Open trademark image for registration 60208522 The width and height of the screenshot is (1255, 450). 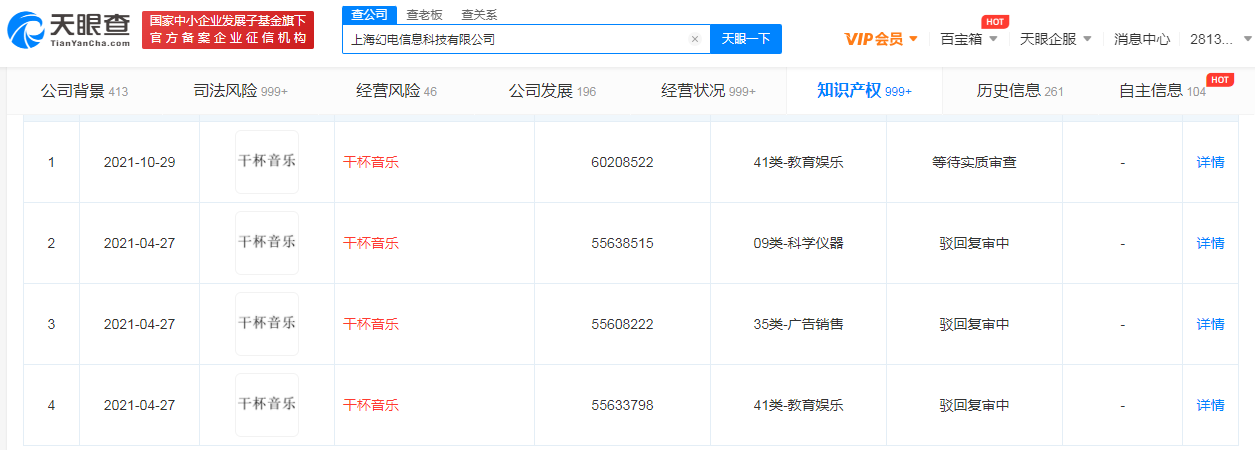point(267,162)
